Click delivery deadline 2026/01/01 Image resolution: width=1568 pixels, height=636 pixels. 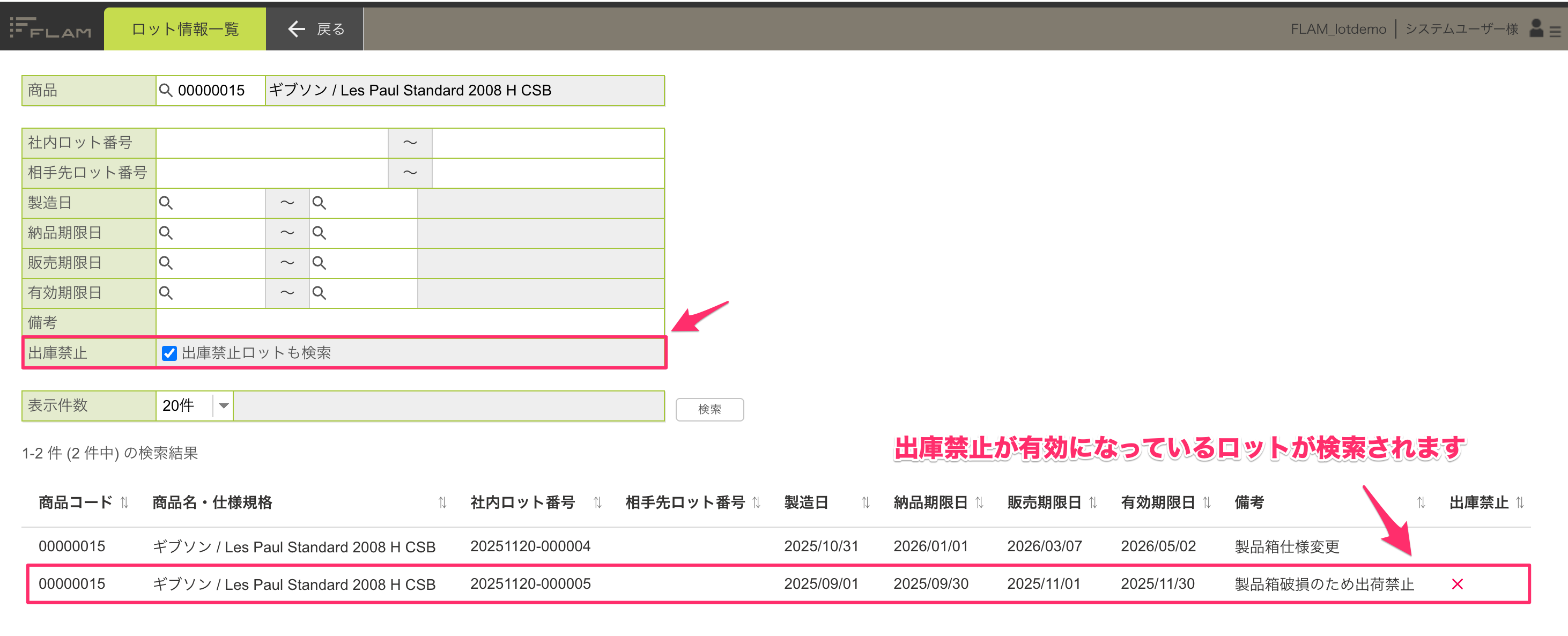click(931, 546)
